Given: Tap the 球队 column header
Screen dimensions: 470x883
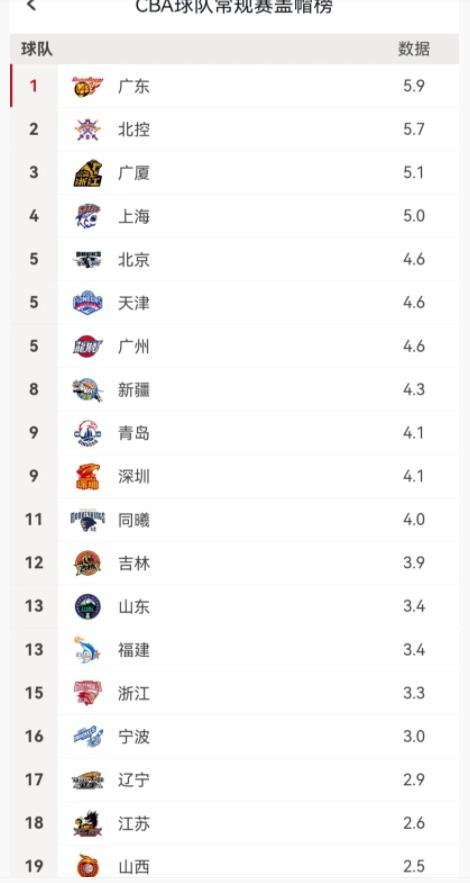Looking at the screenshot, I should click(37, 49).
